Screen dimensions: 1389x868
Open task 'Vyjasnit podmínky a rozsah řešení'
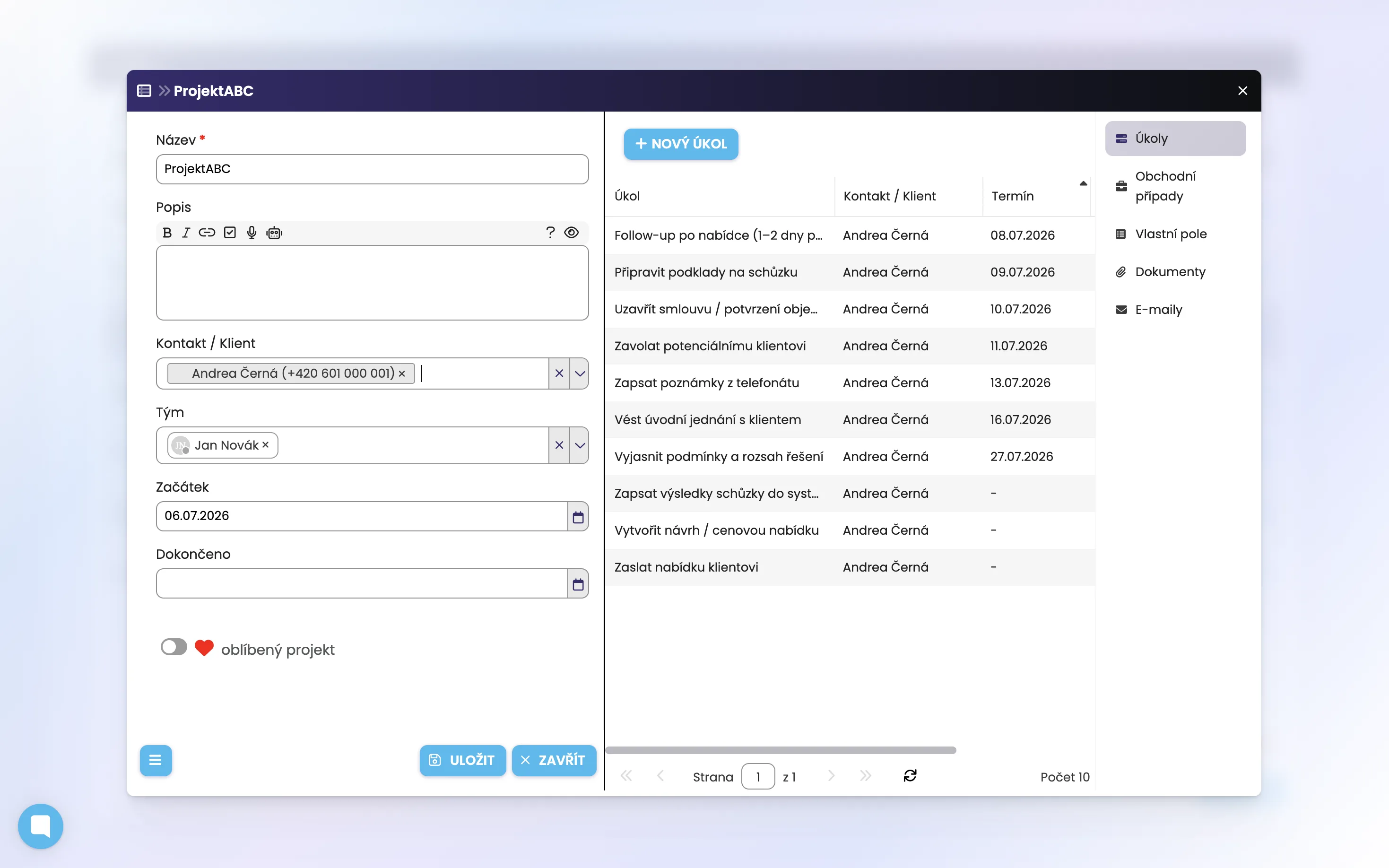tap(719, 456)
